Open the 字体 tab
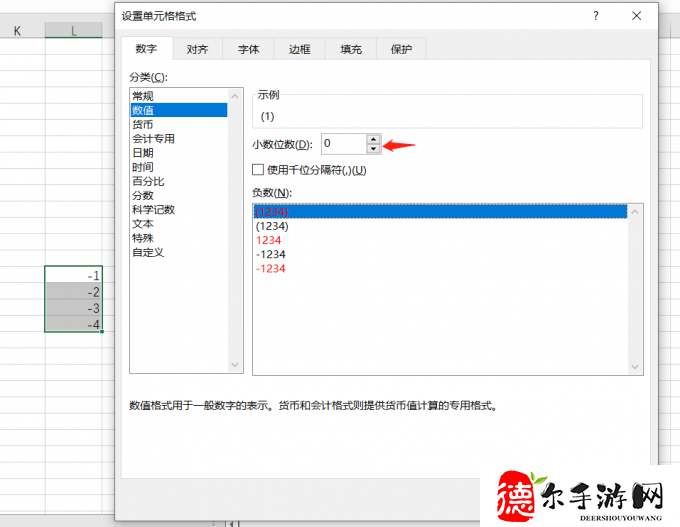The width and height of the screenshot is (680, 527). pyautogui.click(x=248, y=49)
